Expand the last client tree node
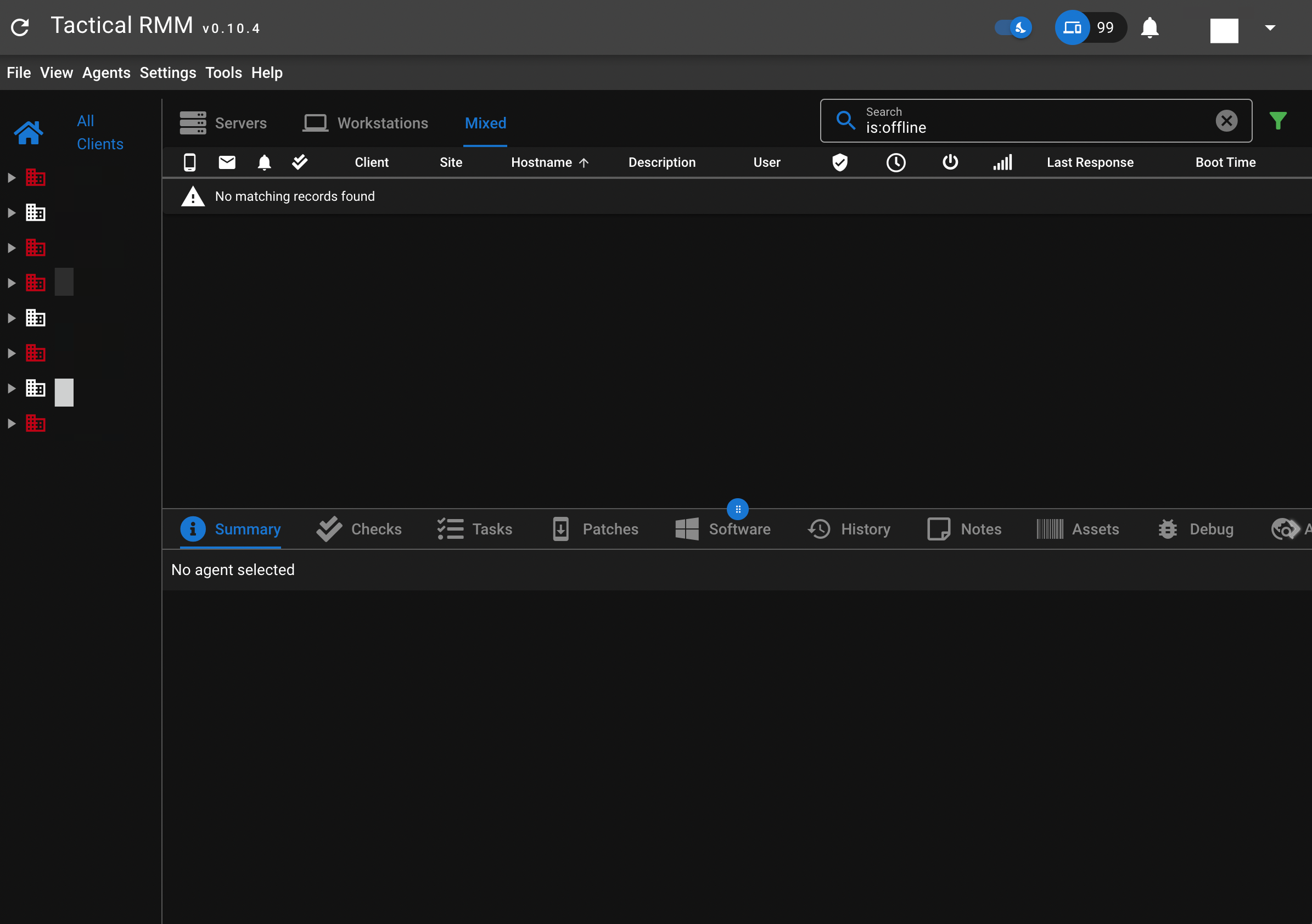The width and height of the screenshot is (1312, 924). [x=12, y=424]
